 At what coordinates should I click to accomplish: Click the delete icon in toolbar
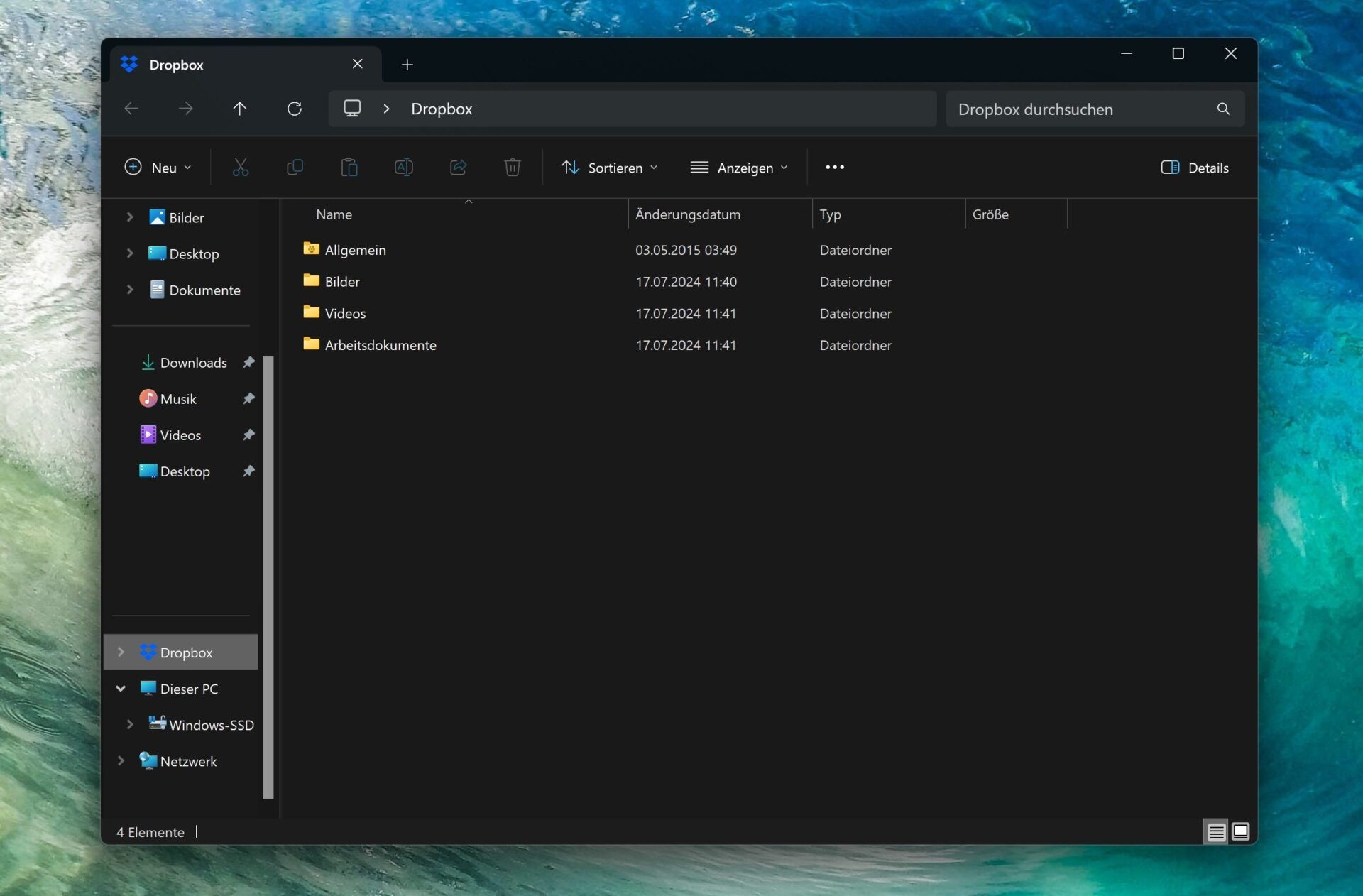click(512, 167)
